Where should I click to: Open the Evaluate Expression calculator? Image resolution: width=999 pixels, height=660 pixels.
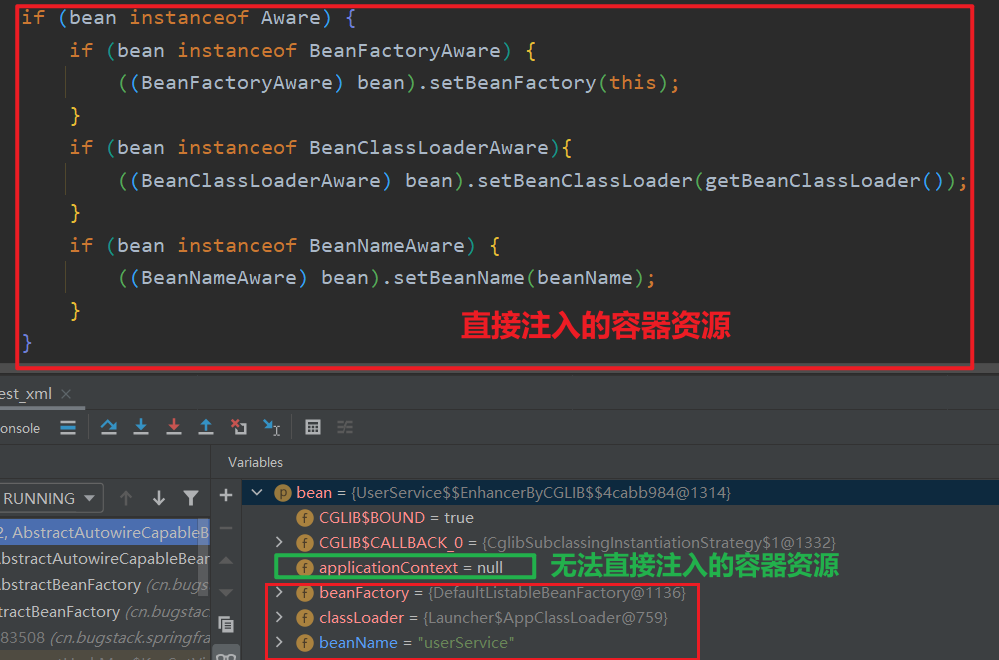point(313,427)
